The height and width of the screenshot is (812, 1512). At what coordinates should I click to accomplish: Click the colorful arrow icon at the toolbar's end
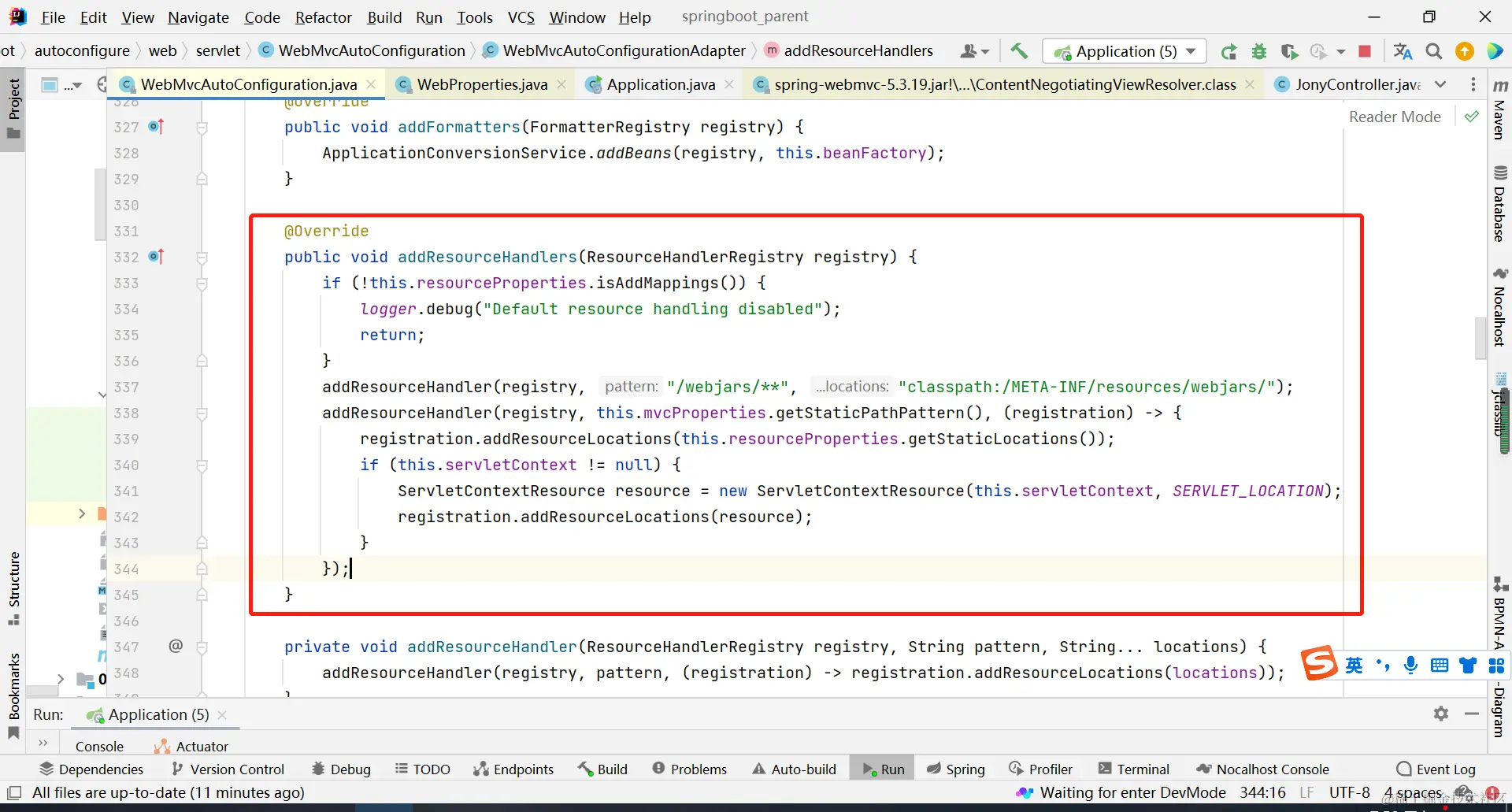1495,52
